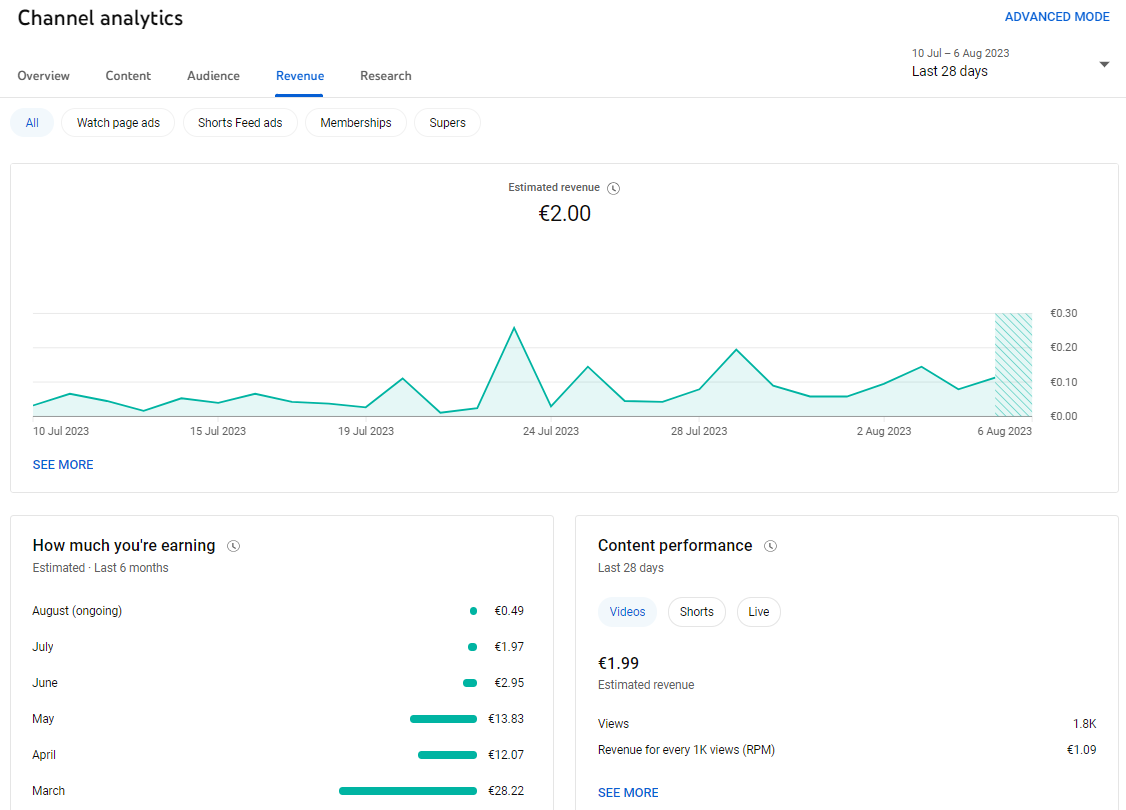Toggle the Memberships filter chip
This screenshot has height=810, width=1126.
[x=356, y=123]
